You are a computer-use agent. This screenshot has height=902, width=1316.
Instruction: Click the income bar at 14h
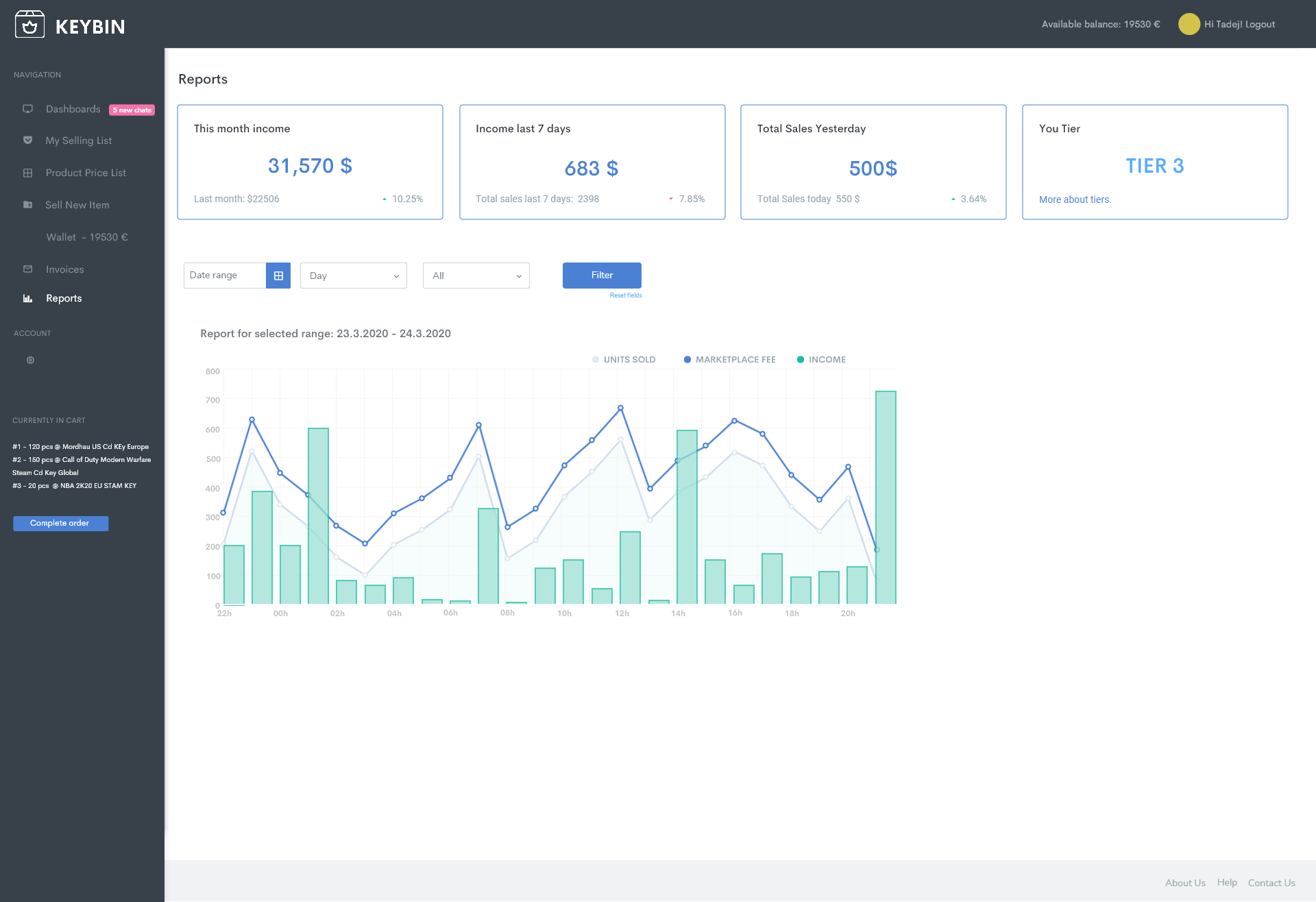pyautogui.click(x=687, y=517)
